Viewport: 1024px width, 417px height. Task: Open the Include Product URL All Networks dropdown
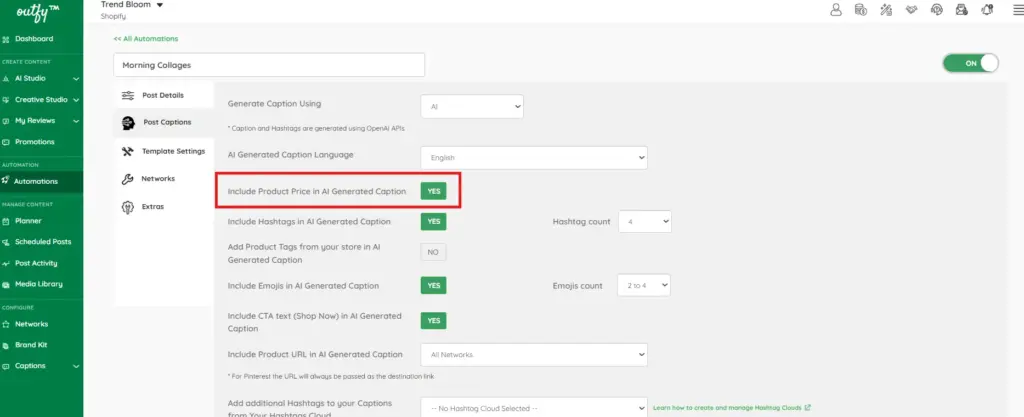(534, 355)
